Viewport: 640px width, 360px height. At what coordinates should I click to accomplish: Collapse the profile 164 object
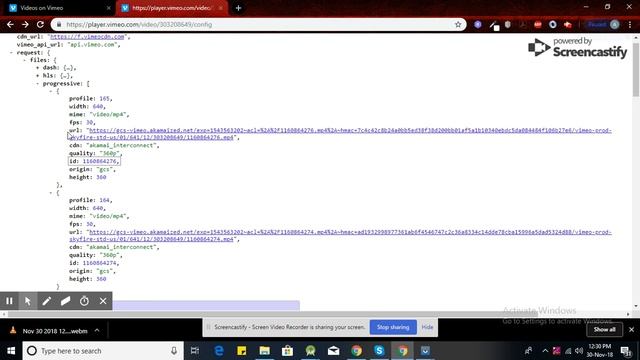[x=51, y=193]
